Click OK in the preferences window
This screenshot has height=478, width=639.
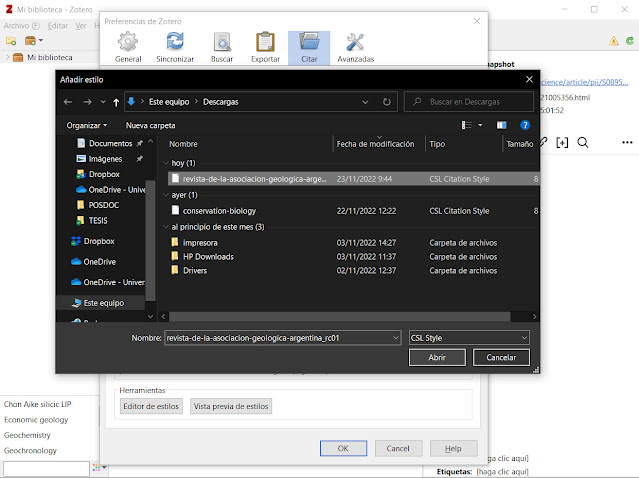[x=343, y=448]
